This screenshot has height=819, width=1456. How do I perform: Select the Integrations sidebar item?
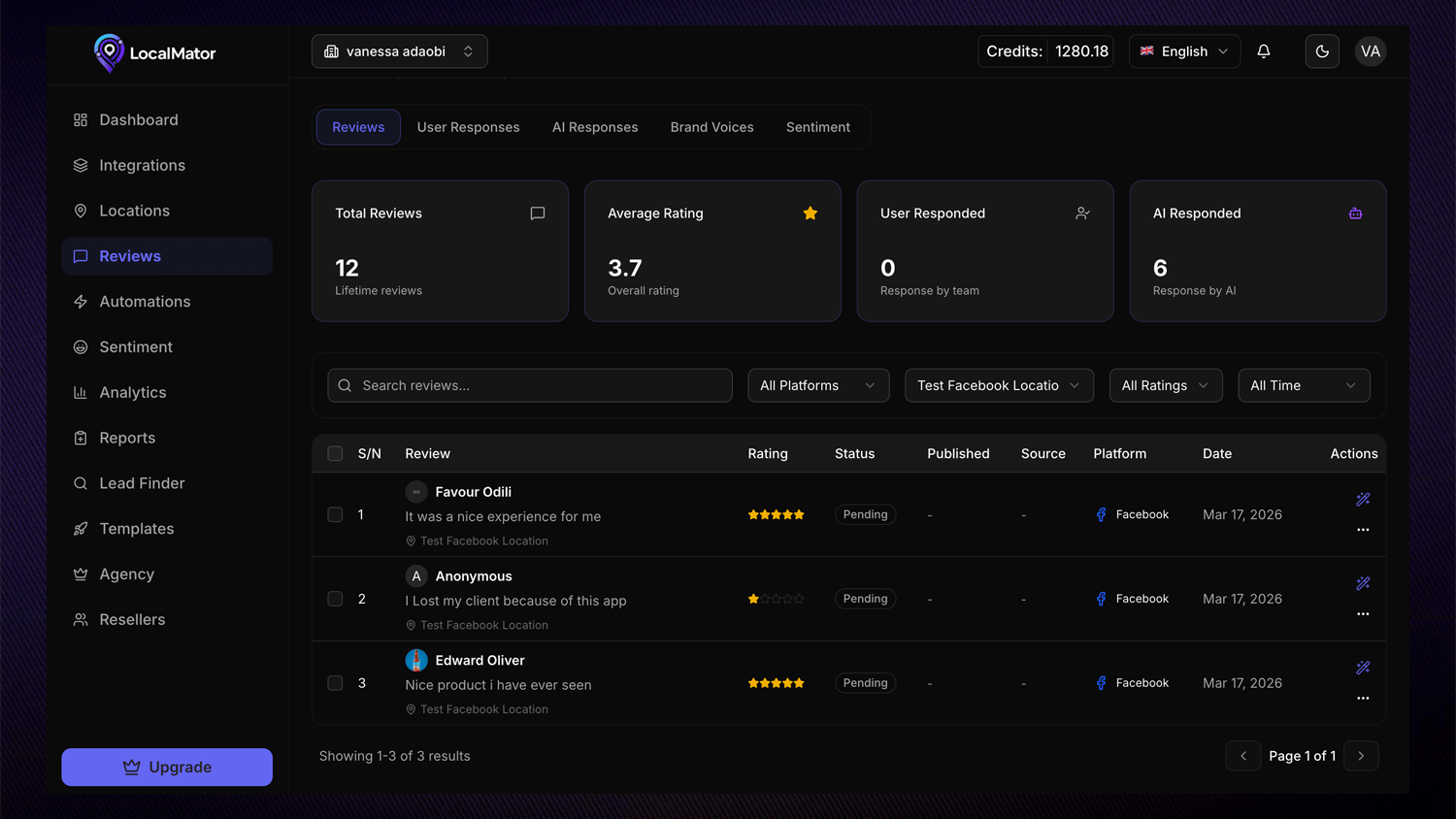coord(140,165)
